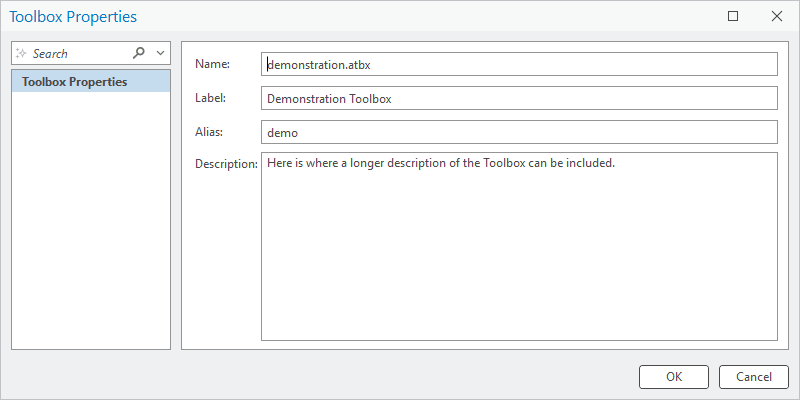Click the empty area of the left category list
The height and width of the screenshot is (400, 800).
[91, 219]
